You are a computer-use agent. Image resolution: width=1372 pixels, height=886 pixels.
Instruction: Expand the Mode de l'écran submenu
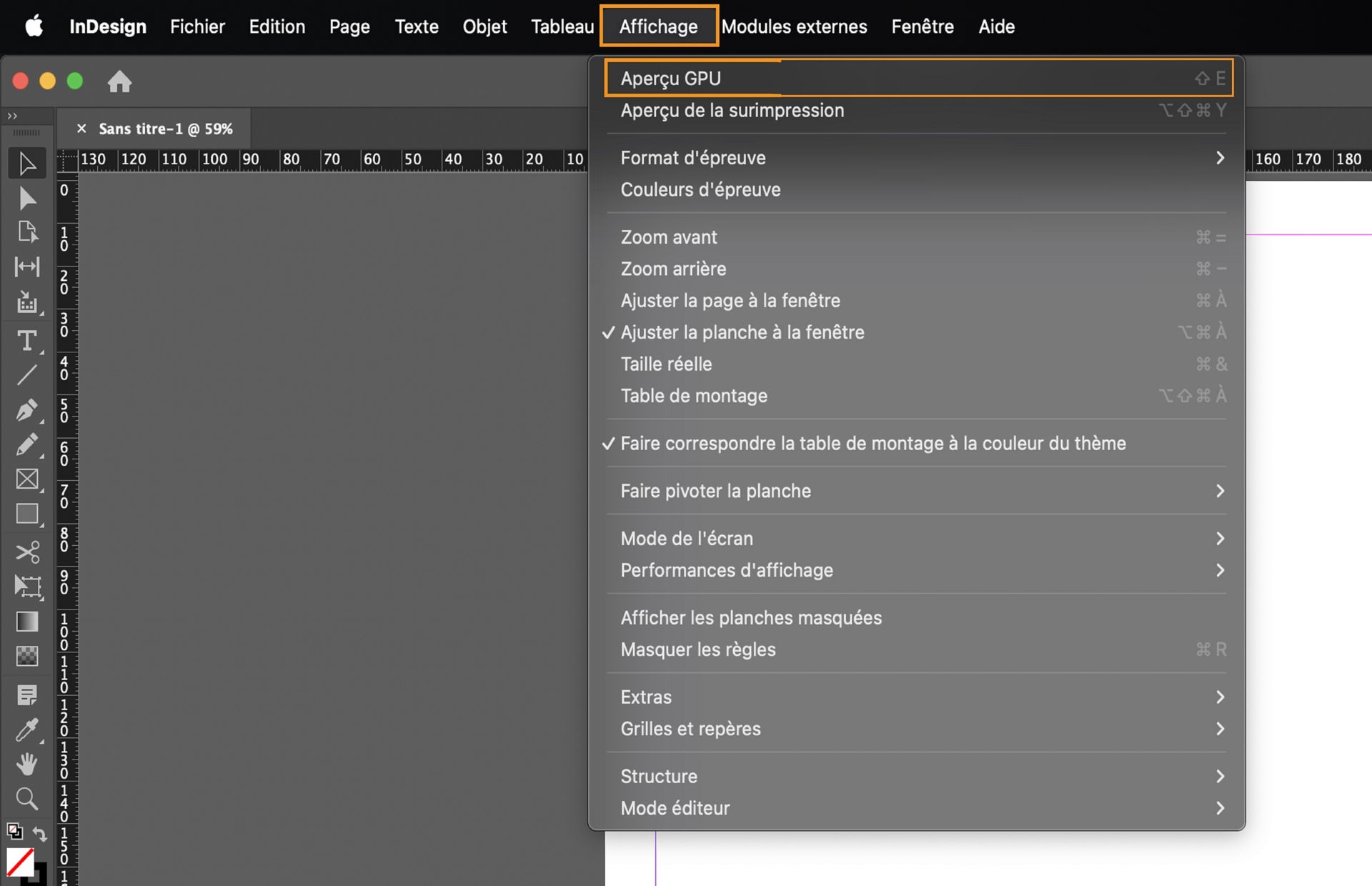[686, 538]
